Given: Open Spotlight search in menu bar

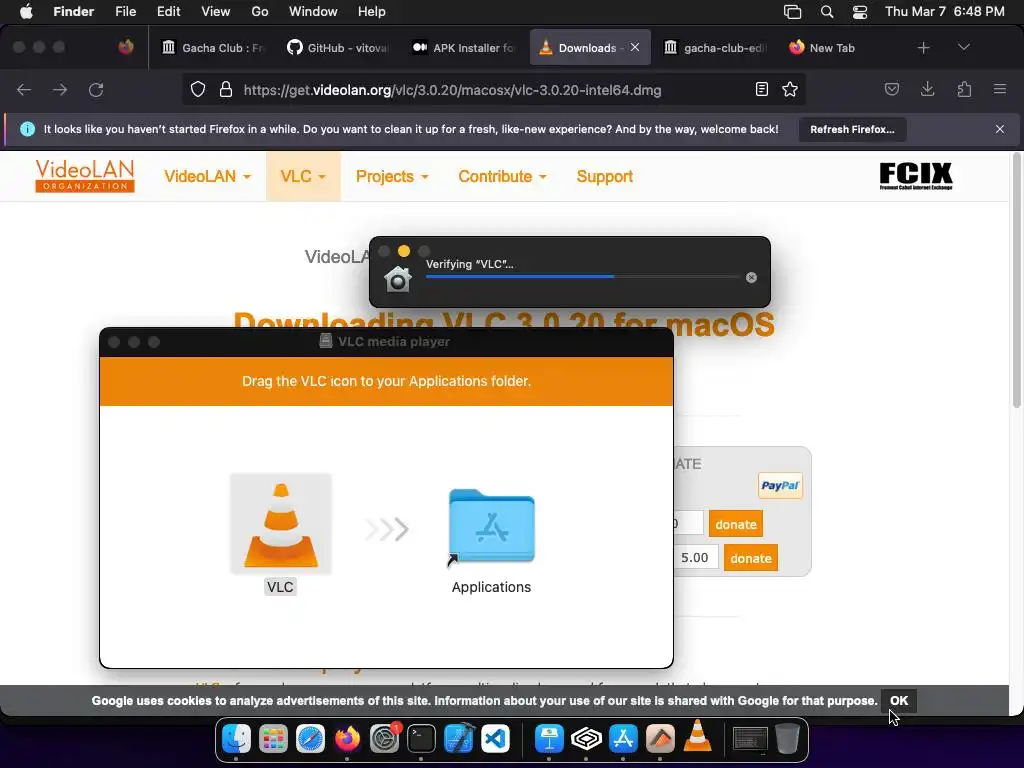Looking at the screenshot, I should pyautogui.click(x=827, y=12).
